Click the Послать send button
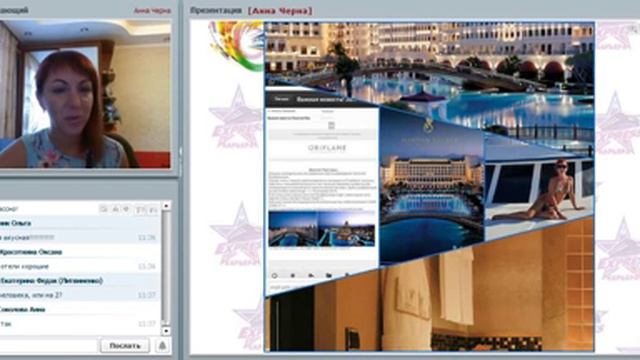Viewport: 640px width, 360px height. (x=125, y=346)
